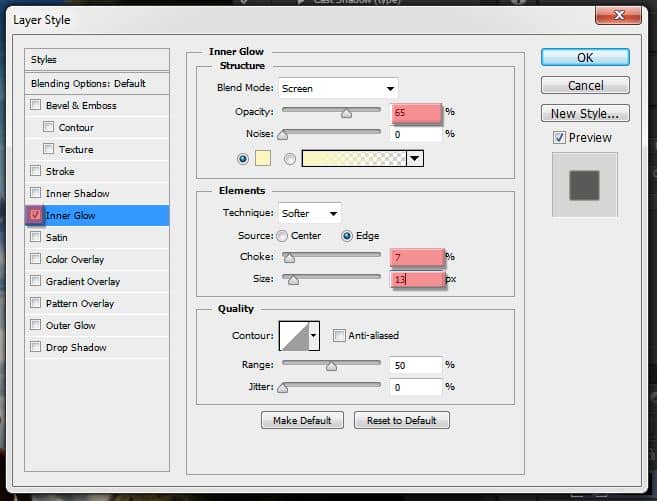The image size is (657, 501).
Task: Enable the Gradient Overlay checkbox
Action: pos(36,280)
